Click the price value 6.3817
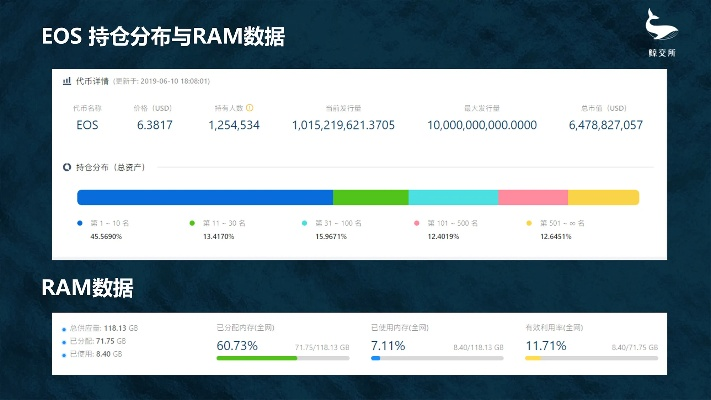 [155, 125]
